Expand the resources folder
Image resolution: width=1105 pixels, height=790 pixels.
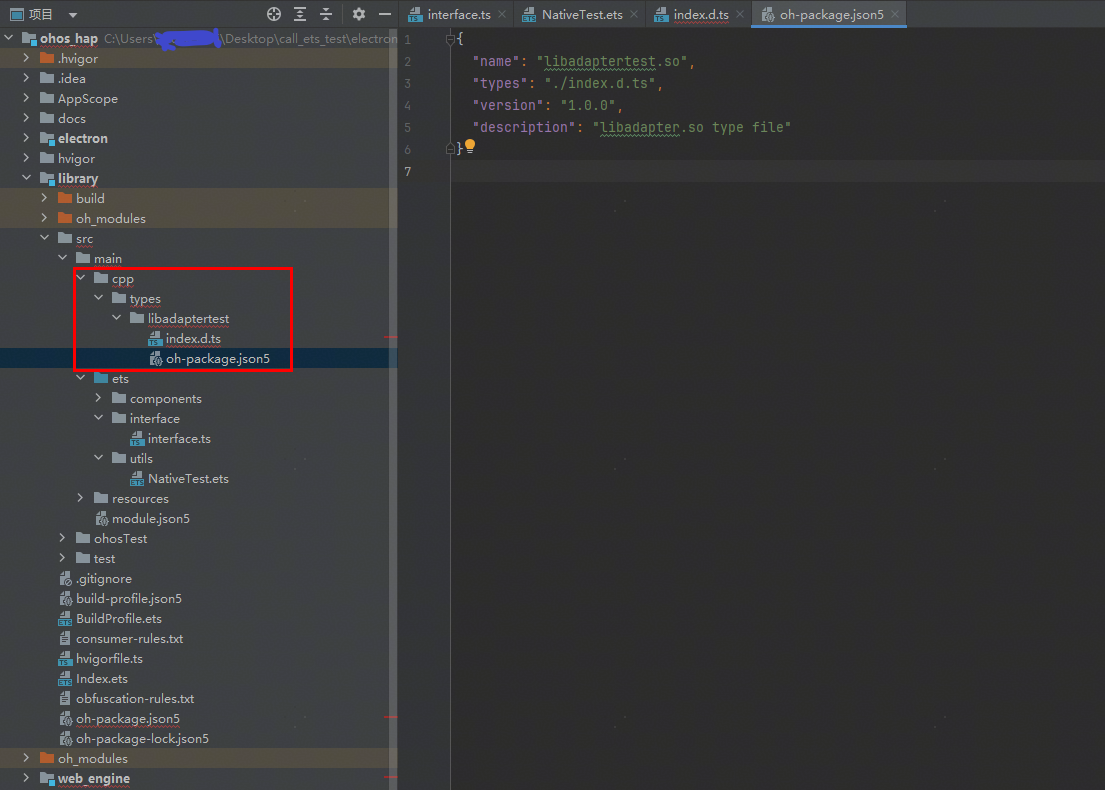[80, 498]
